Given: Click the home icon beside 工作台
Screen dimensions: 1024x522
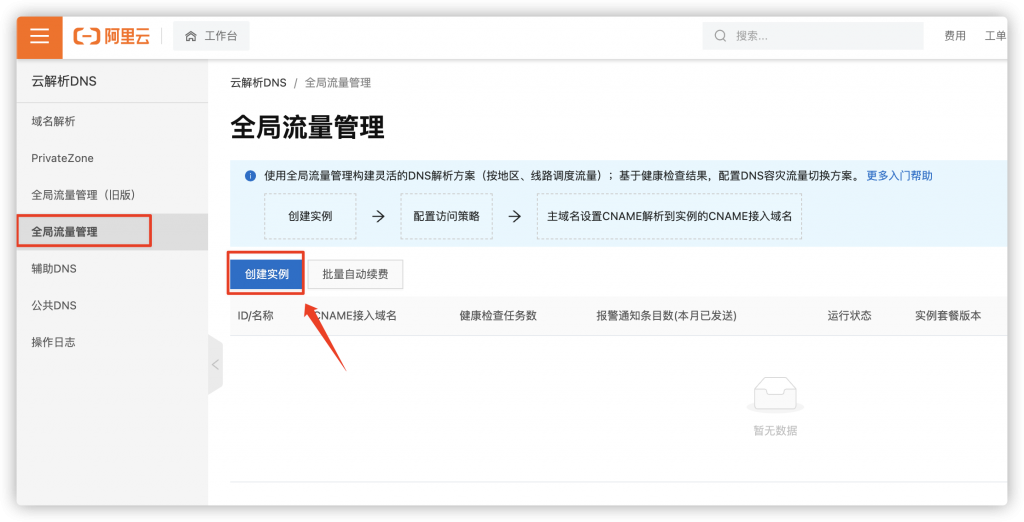Looking at the screenshot, I should pyautogui.click(x=191, y=37).
